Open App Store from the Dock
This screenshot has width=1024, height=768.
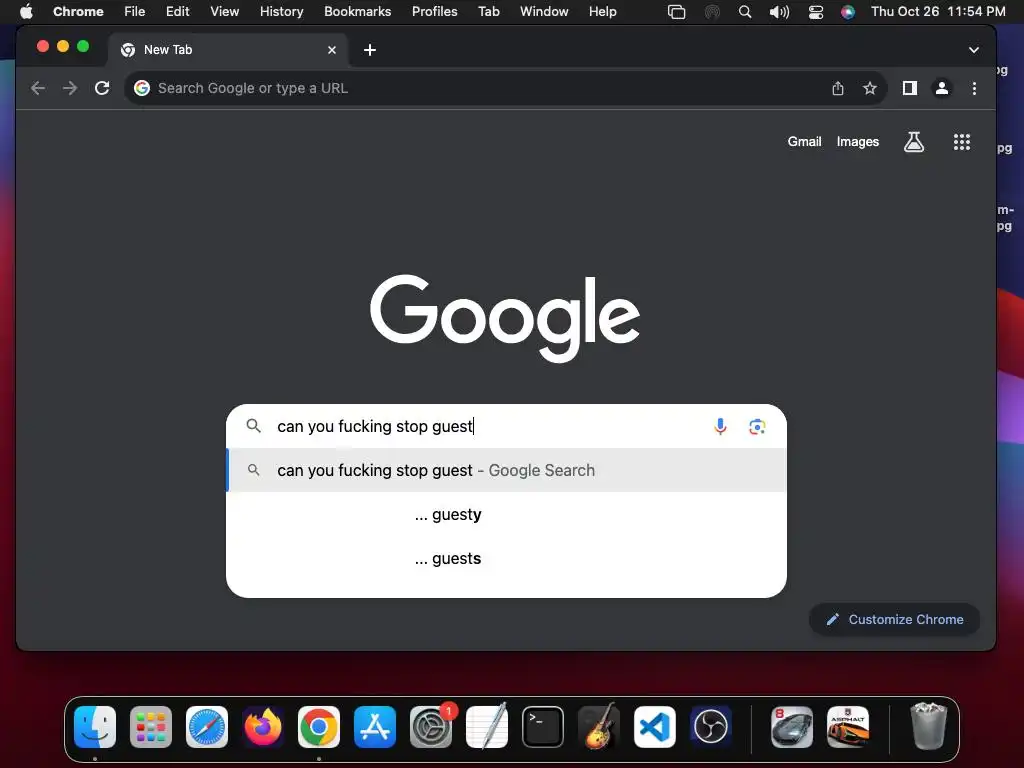tap(375, 726)
